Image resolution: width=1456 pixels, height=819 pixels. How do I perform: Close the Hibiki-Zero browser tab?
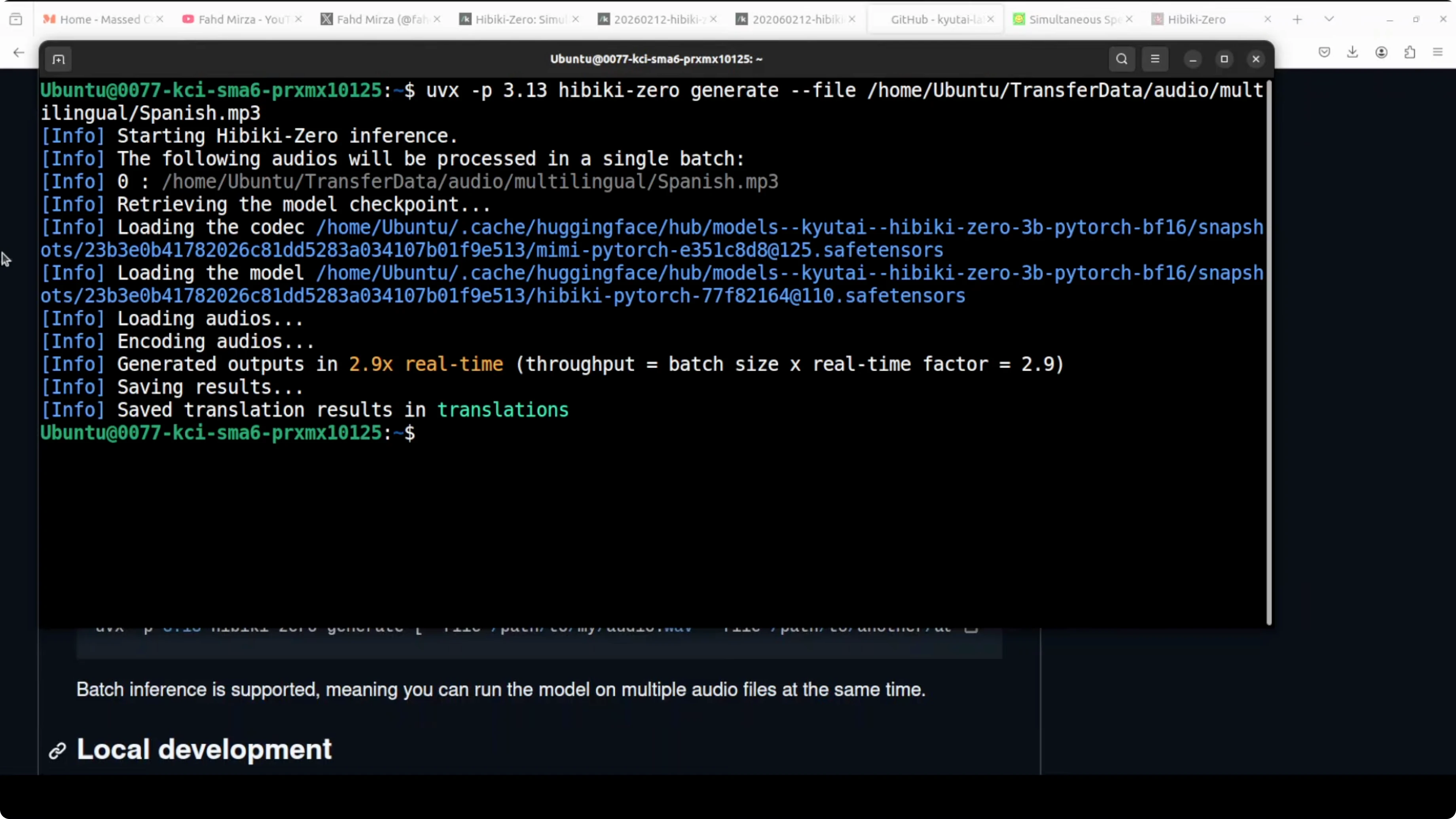click(1268, 19)
